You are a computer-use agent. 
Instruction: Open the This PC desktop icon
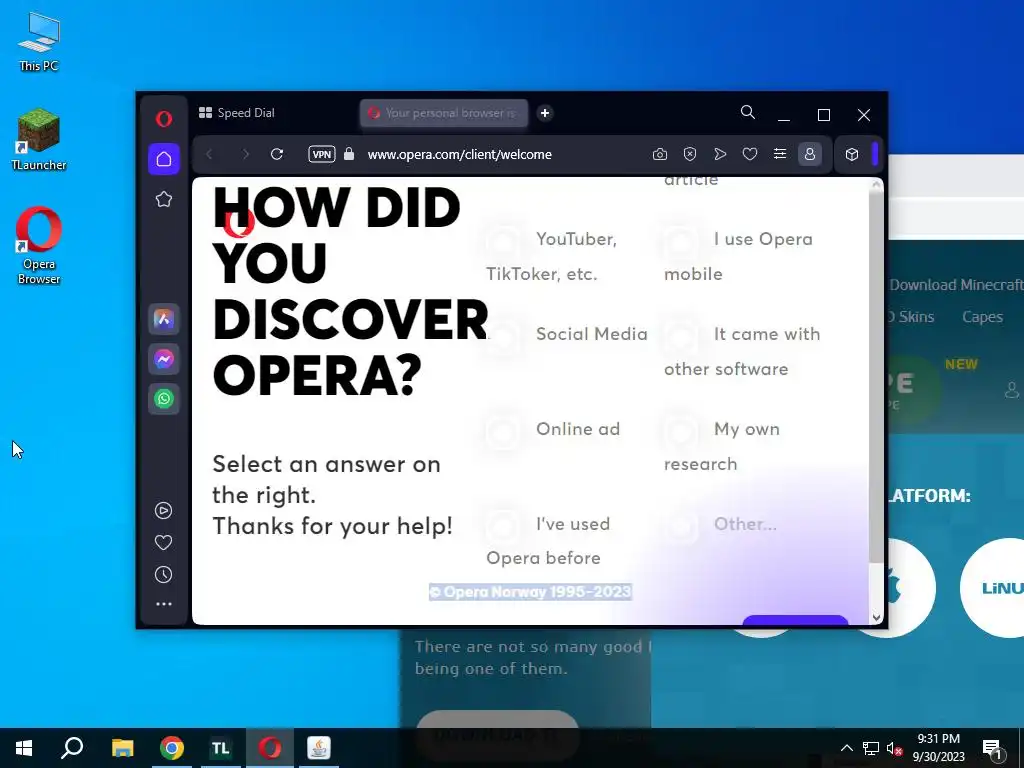[39, 41]
